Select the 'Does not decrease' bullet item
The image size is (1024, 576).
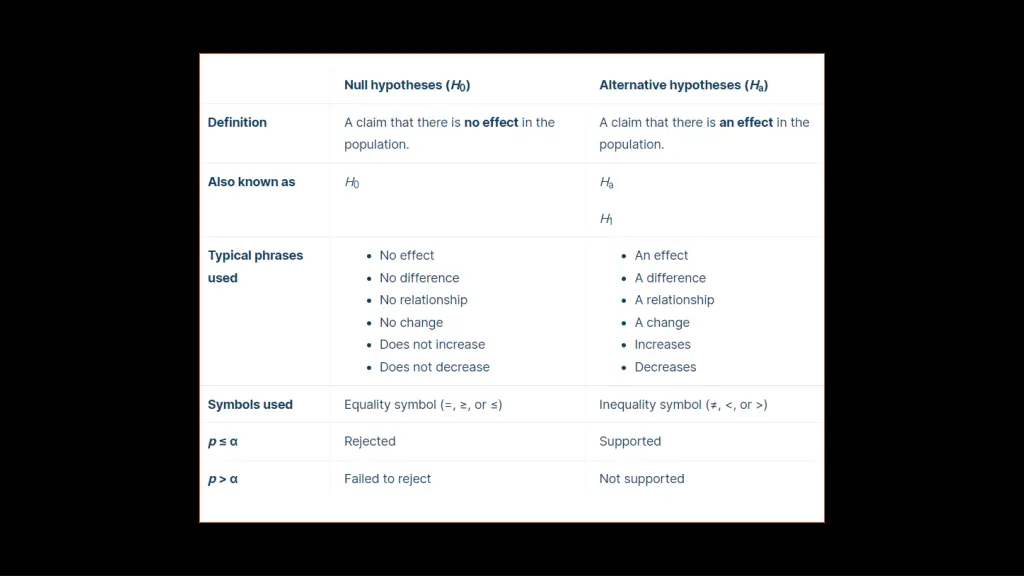point(434,367)
